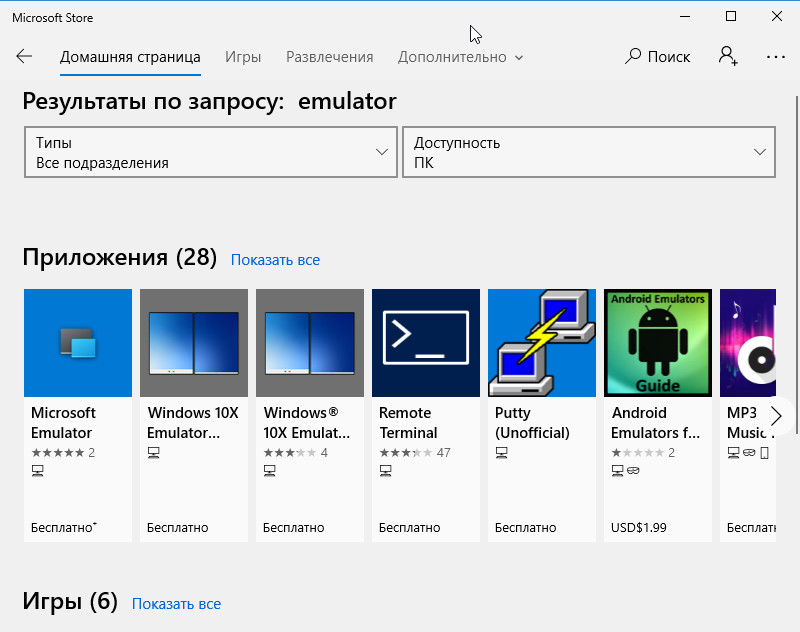800x632 pixels.
Task: Expand the Типы filter dropdown
Action: pos(211,152)
